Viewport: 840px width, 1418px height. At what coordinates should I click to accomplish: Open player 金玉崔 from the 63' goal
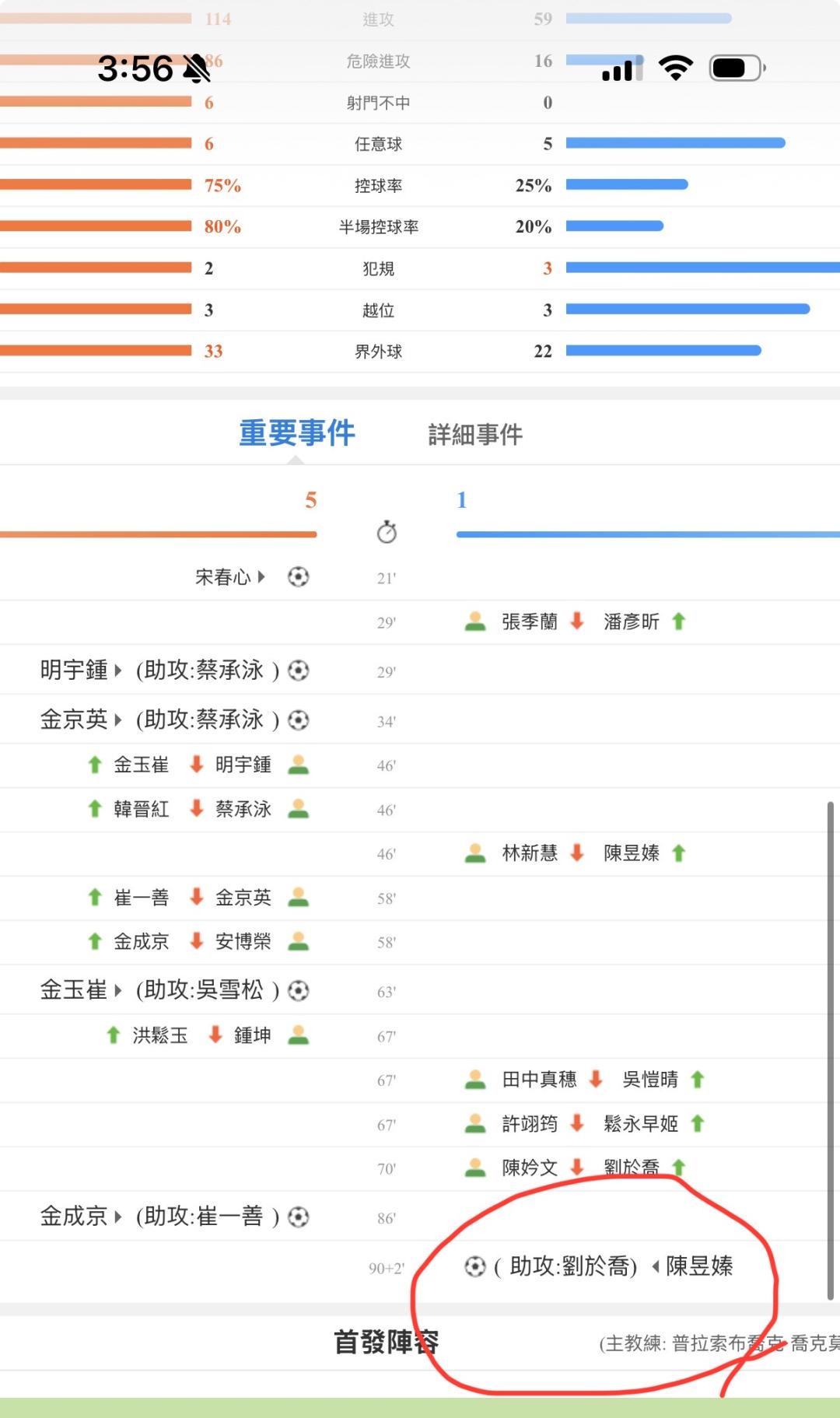click(73, 990)
